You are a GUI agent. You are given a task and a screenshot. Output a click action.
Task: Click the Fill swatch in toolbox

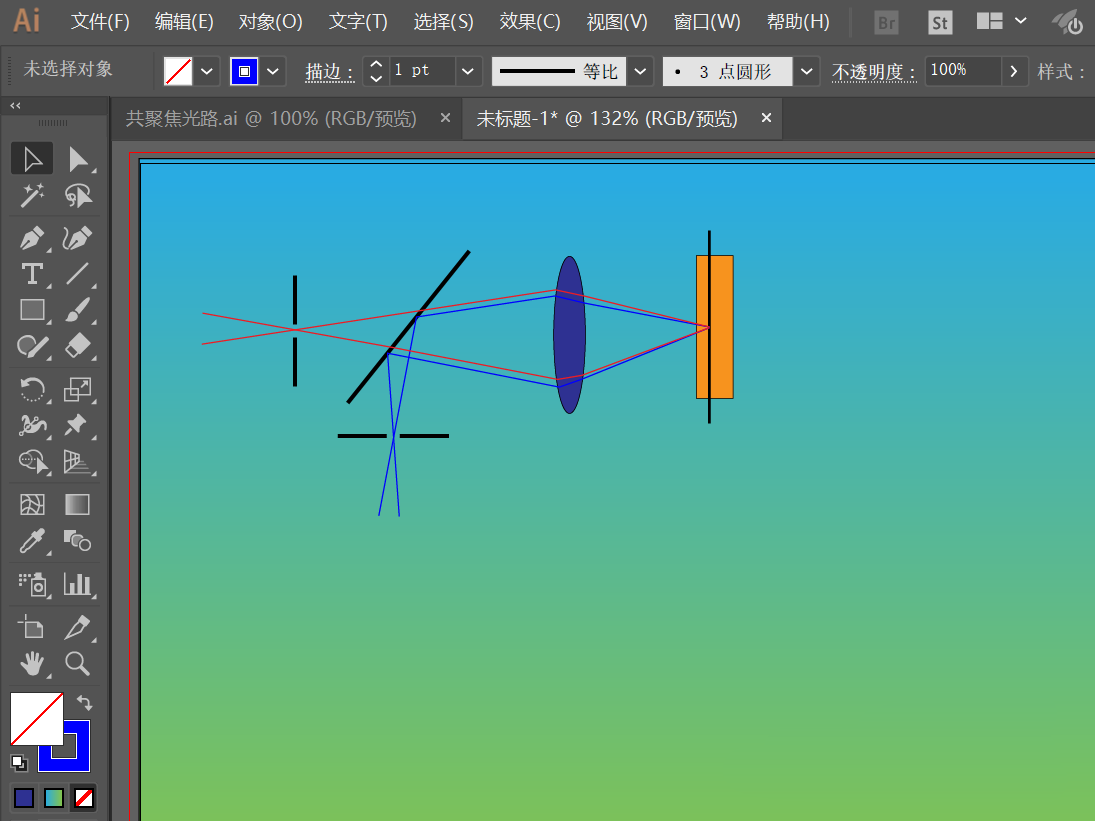click(x=36, y=718)
